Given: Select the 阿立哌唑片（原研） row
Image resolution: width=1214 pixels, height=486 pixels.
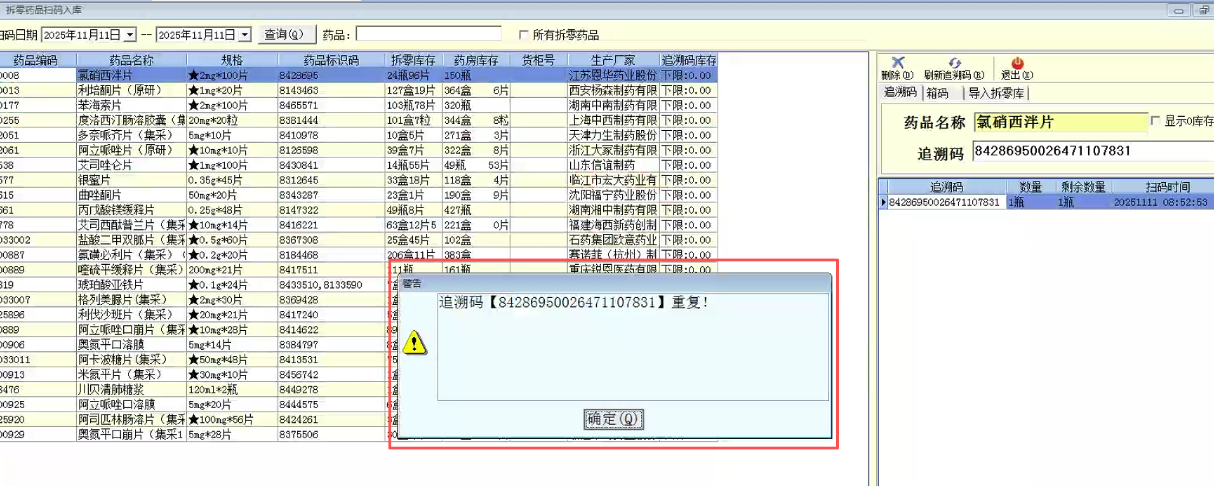Looking at the screenshot, I should click(359, 150).
